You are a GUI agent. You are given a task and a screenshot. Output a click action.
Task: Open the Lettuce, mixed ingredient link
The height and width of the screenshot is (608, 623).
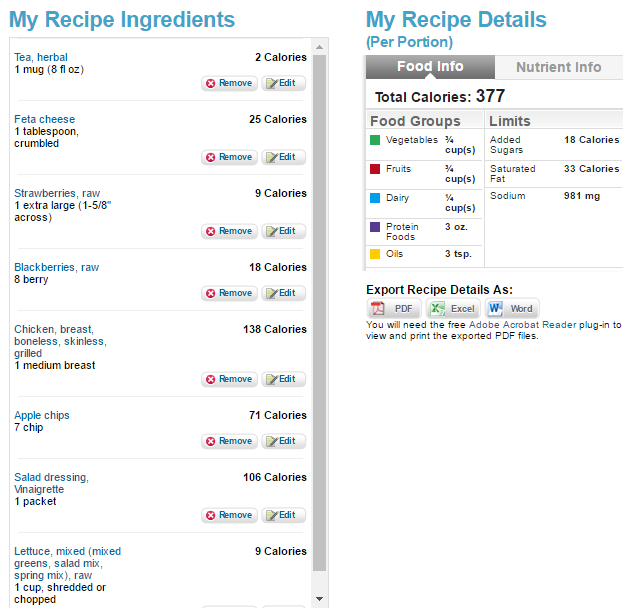pyautogui.click(x=67, y=551)
